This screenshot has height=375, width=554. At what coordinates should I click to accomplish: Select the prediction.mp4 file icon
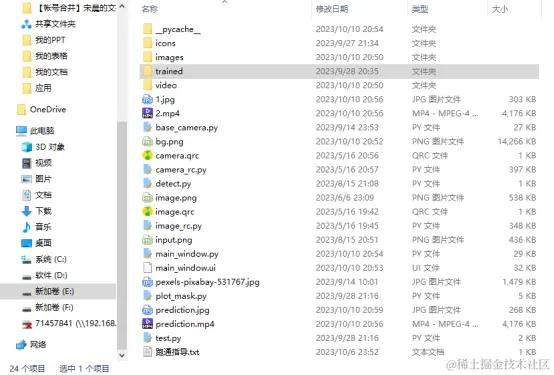[x=147, y=324]
